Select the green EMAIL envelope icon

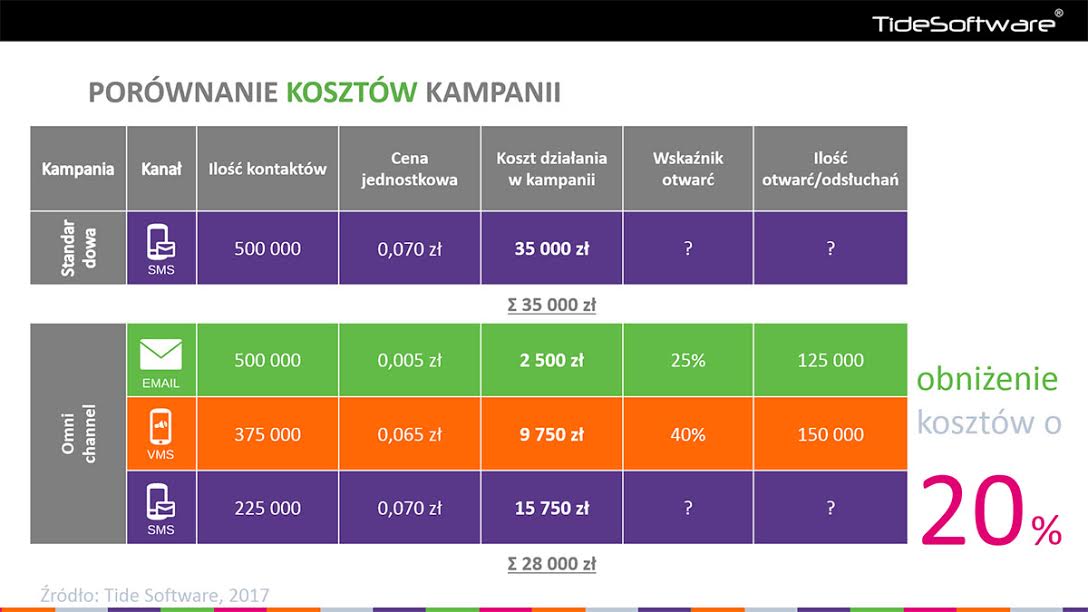click(x=161, y=356)
